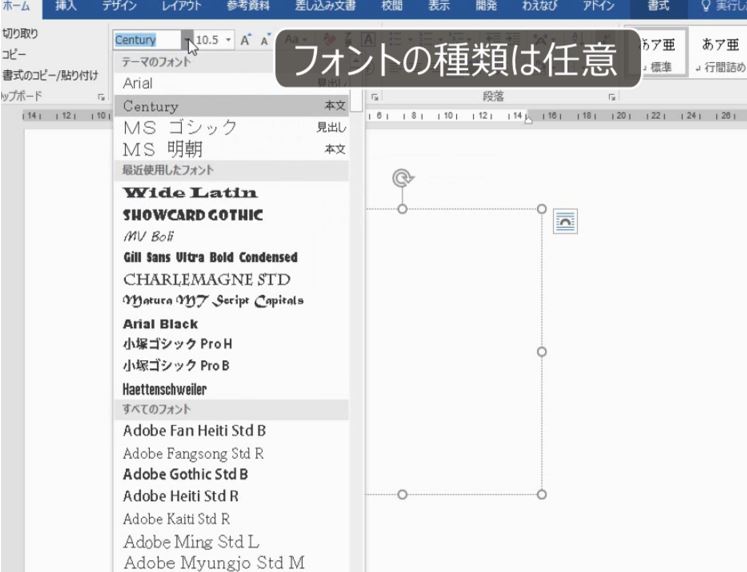Choose Adobe Myungjo Std M font

(232, 562)
